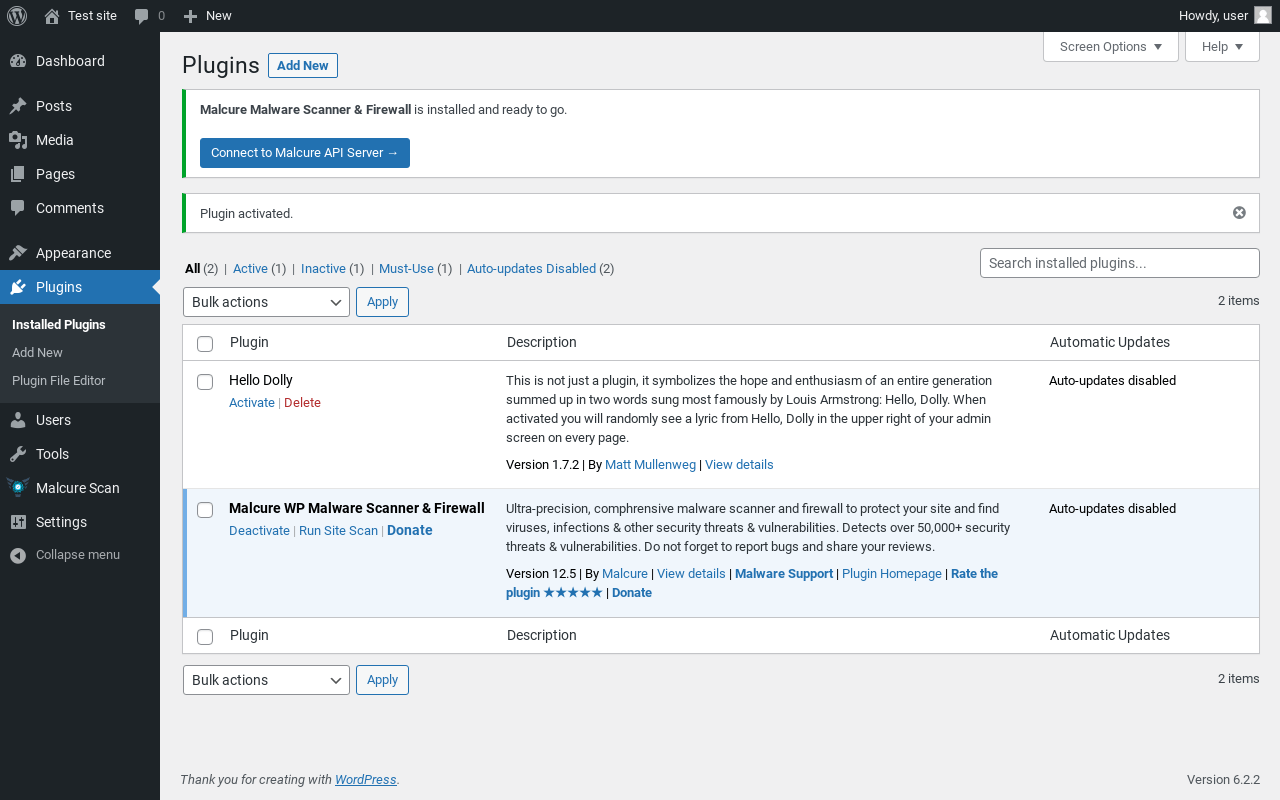Open the Malcure Scan sidebar icon
This screenshot has width=1280, height=800.
click(x=18, y=488)
